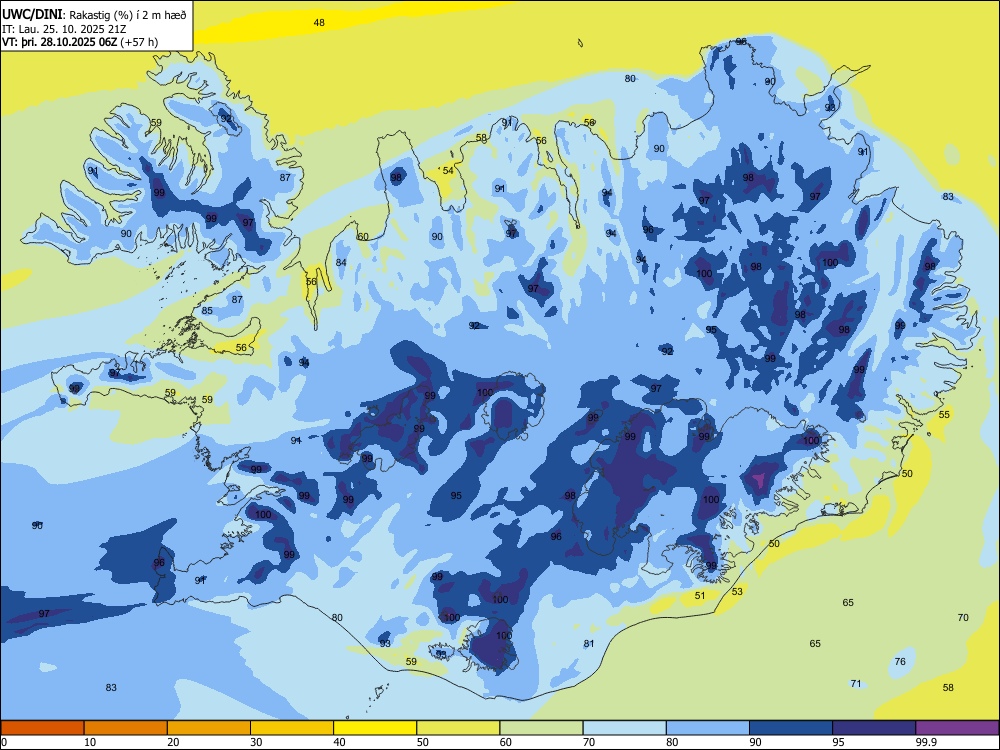This screenshot has height=750, width=1000.
Task: Click the light blue 80–90 legend swatch
Action: pos(708,728)
